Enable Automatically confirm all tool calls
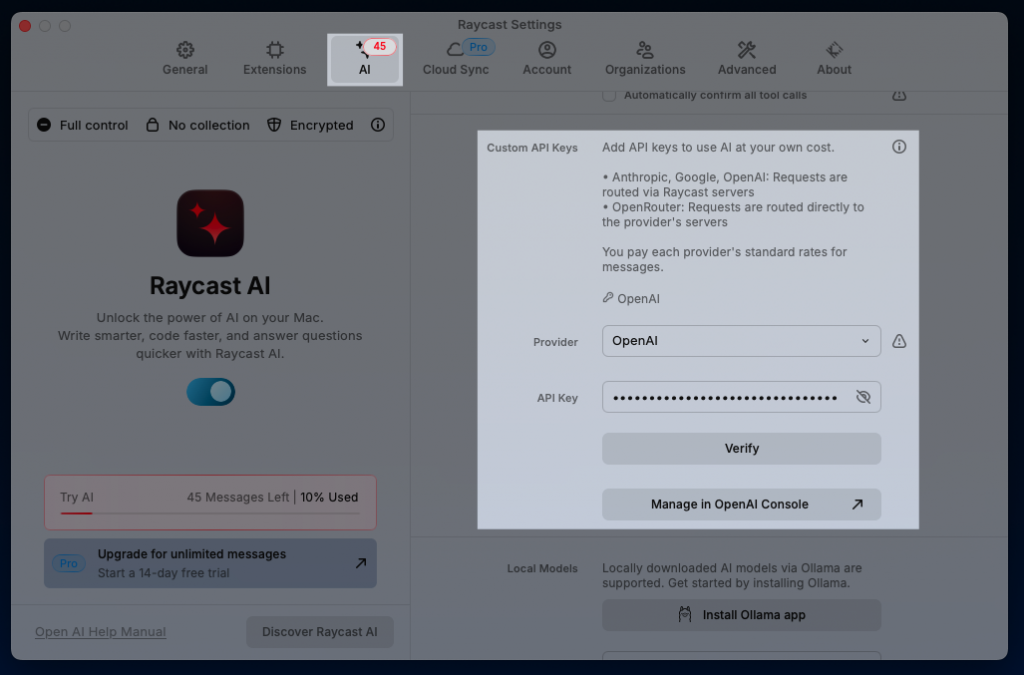The height and width of the screenshot is (675, 1024). click(609, 95)
